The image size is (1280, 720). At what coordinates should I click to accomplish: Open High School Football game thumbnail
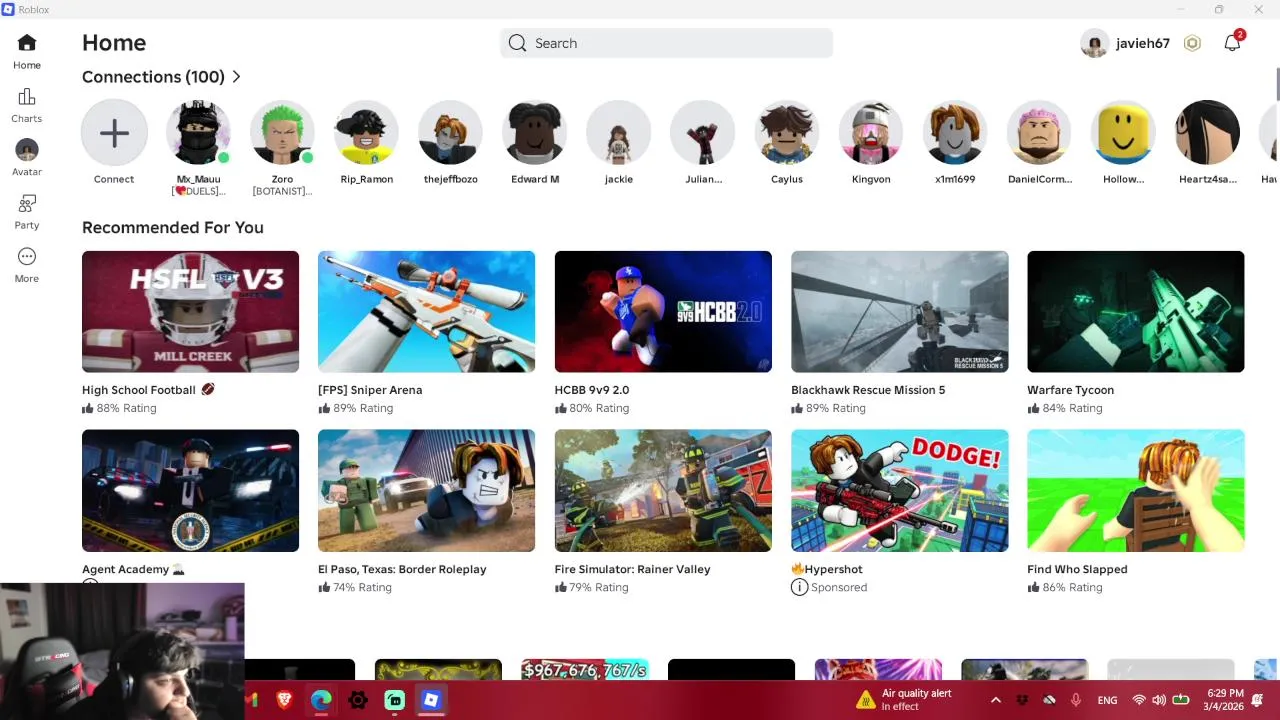[190, 312]
